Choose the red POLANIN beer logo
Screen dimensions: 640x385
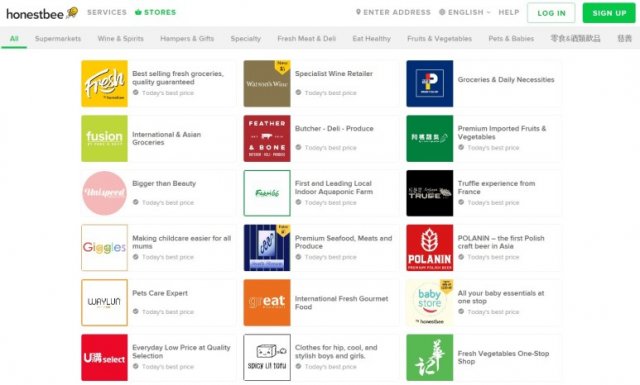(430, 248)
